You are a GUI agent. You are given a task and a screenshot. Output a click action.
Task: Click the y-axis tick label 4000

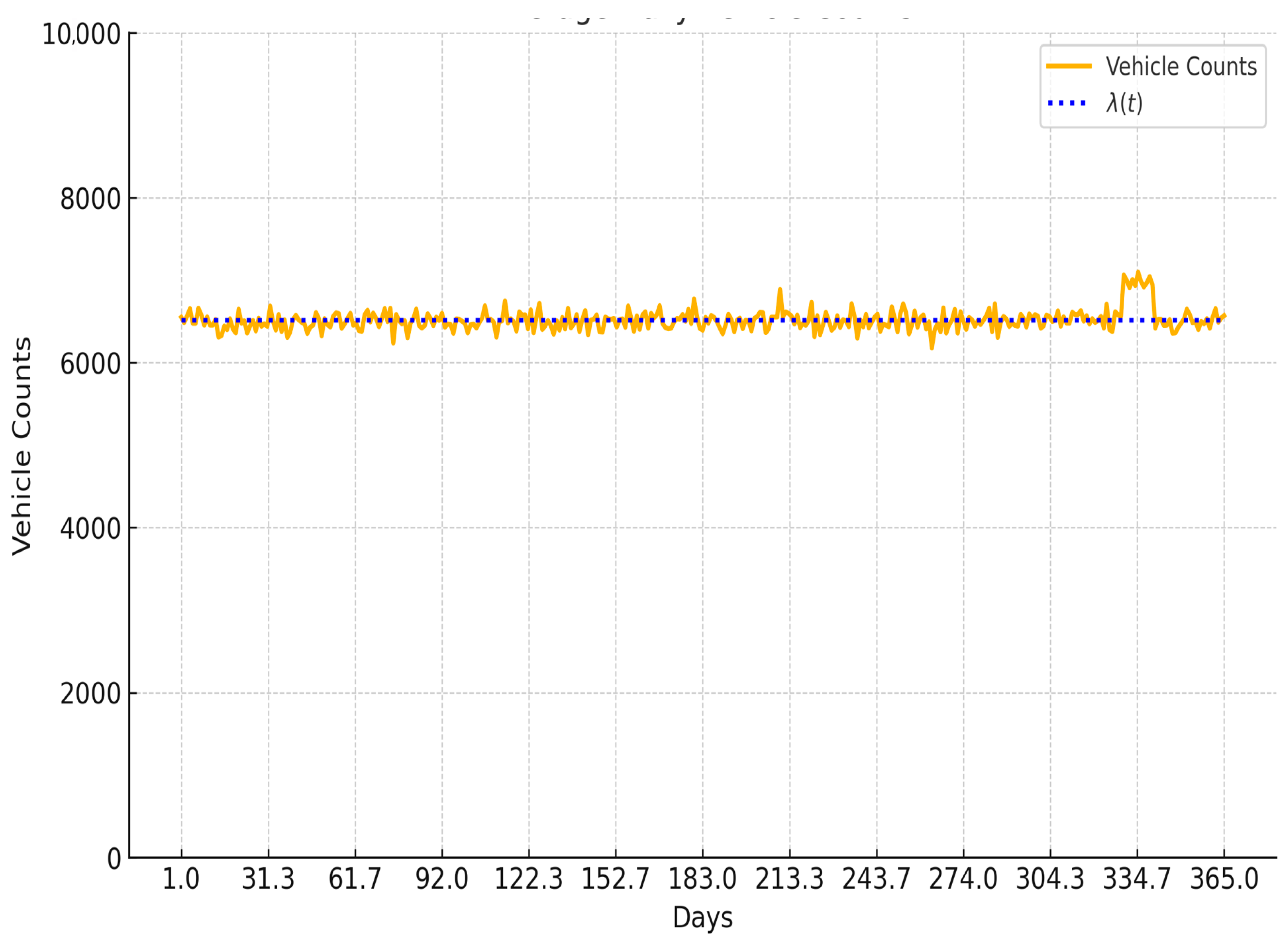tap(90, 529)
